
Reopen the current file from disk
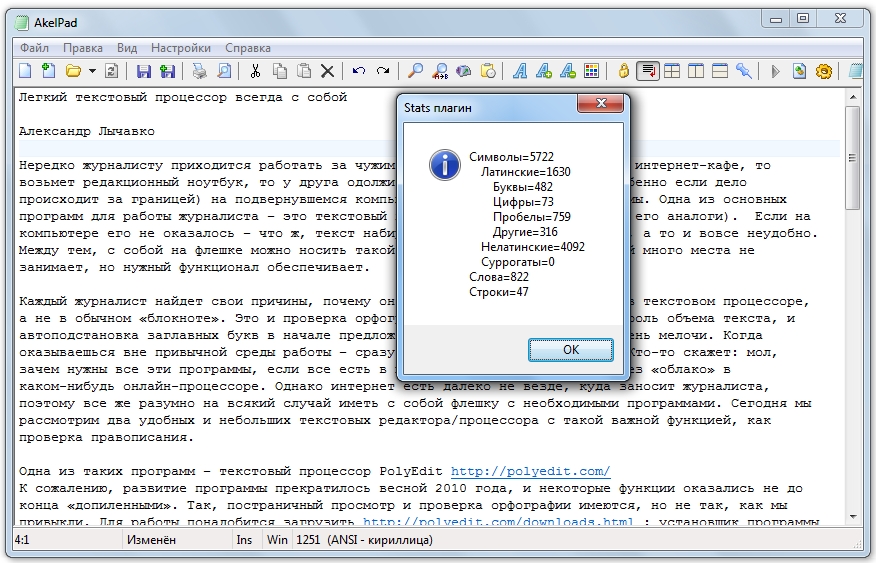pyautogui.click(x=112, y=71)
